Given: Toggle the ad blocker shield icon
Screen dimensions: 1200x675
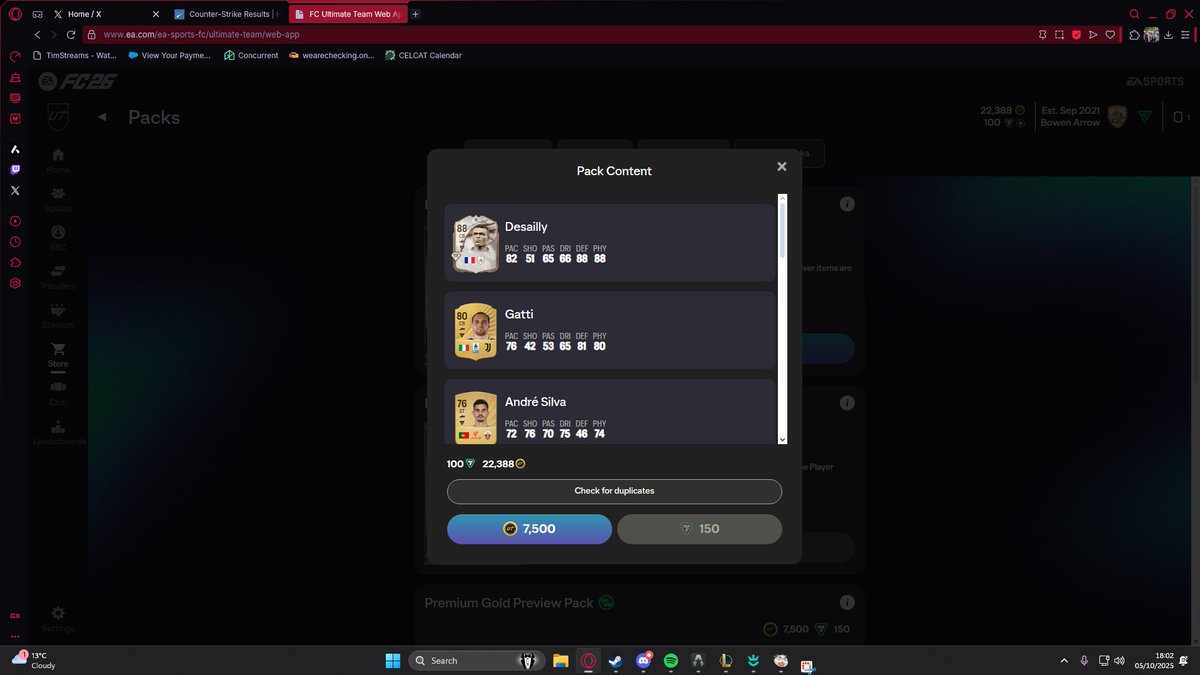Looking at the screenshot, I should 1075,34.
